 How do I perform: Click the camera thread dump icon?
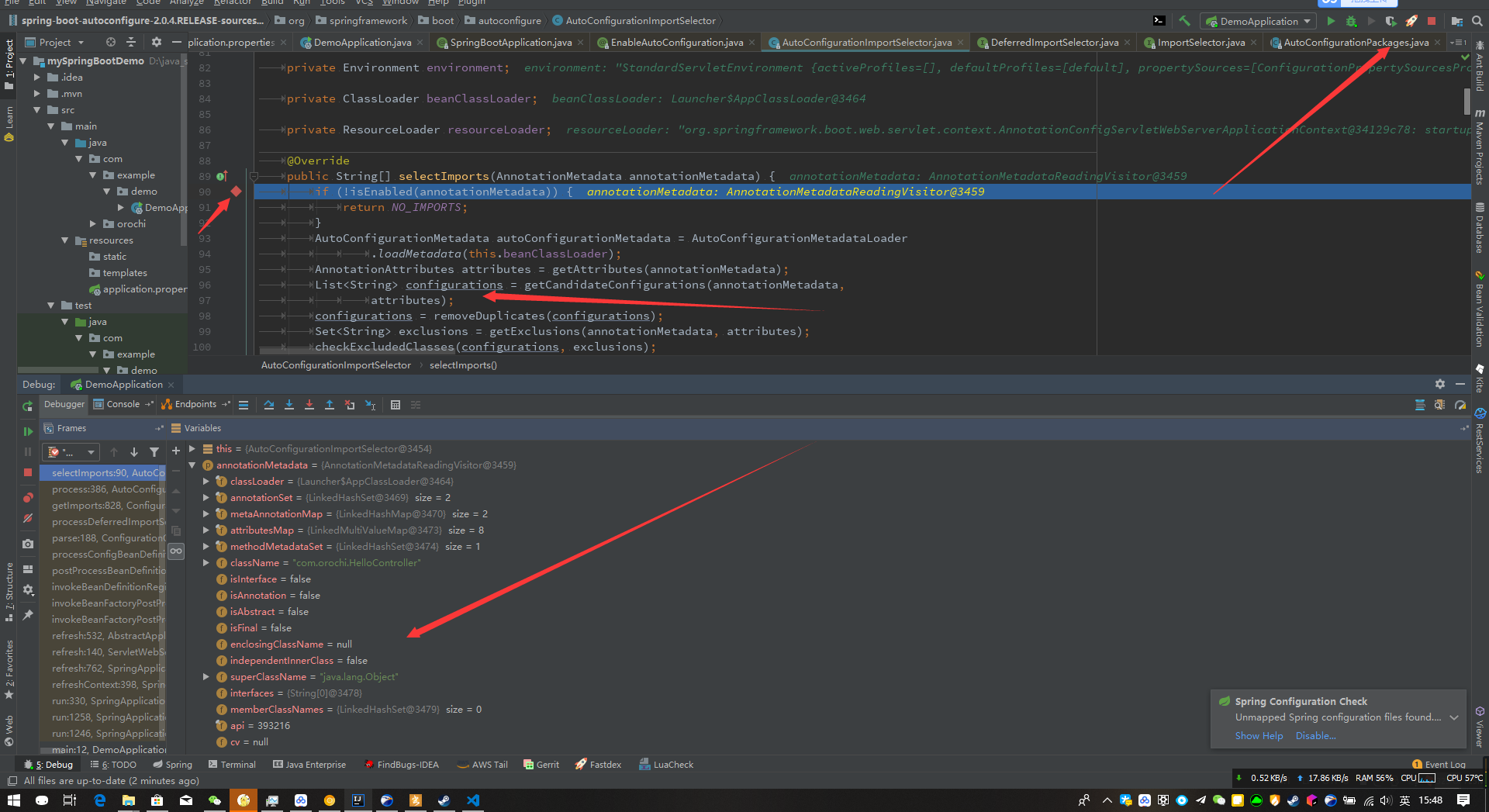[28, 544]
